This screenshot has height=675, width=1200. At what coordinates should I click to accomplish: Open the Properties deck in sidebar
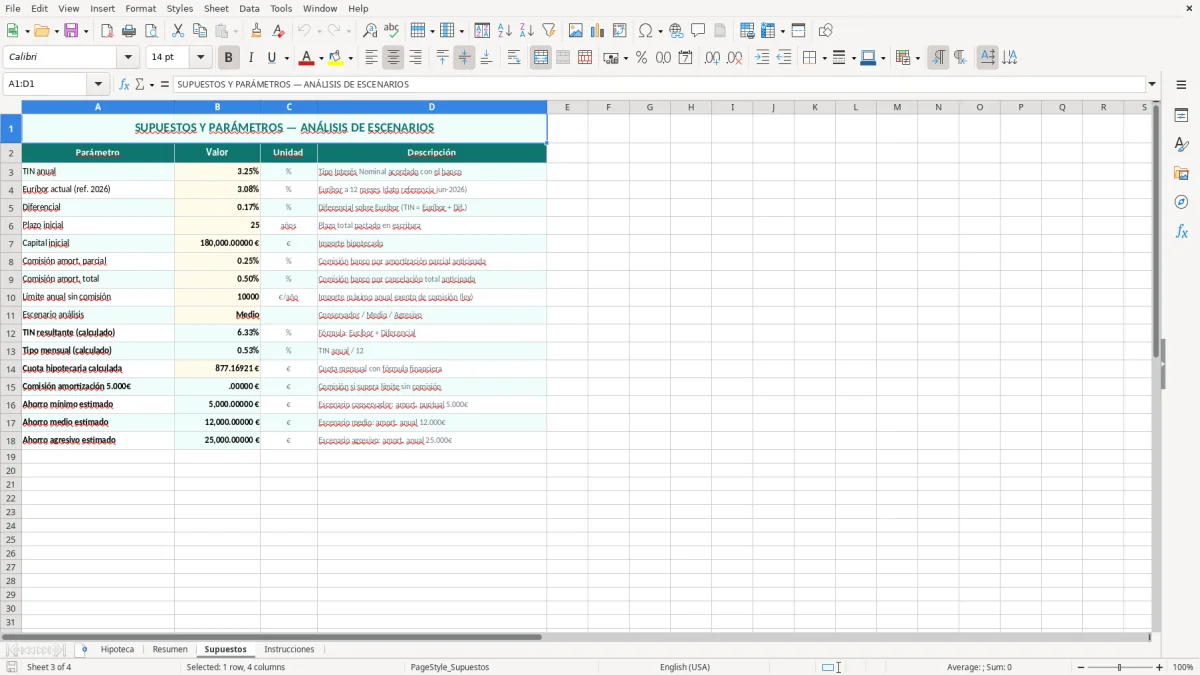1181,116
